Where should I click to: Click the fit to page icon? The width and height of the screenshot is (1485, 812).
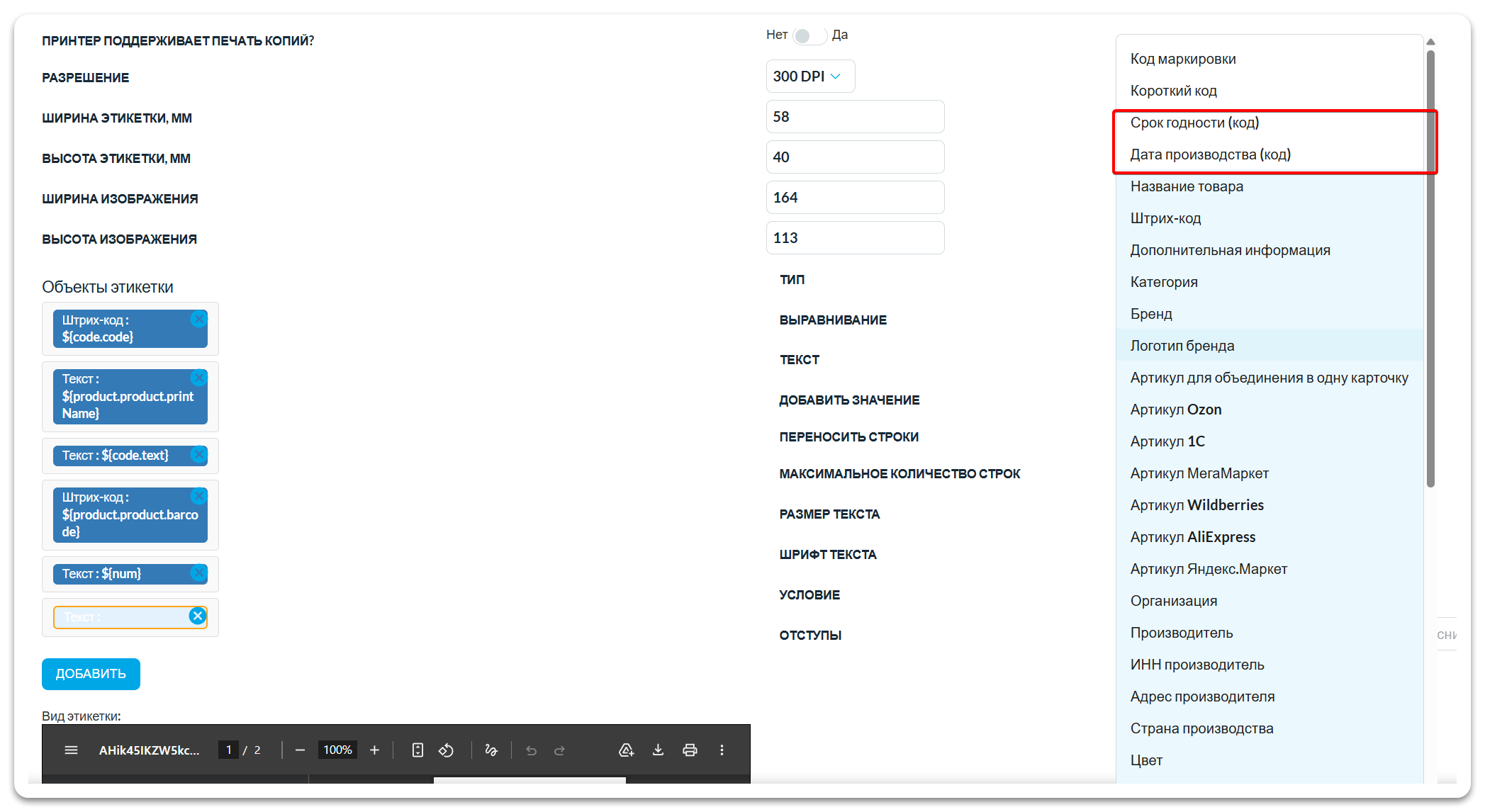click(x=418, y=750)
